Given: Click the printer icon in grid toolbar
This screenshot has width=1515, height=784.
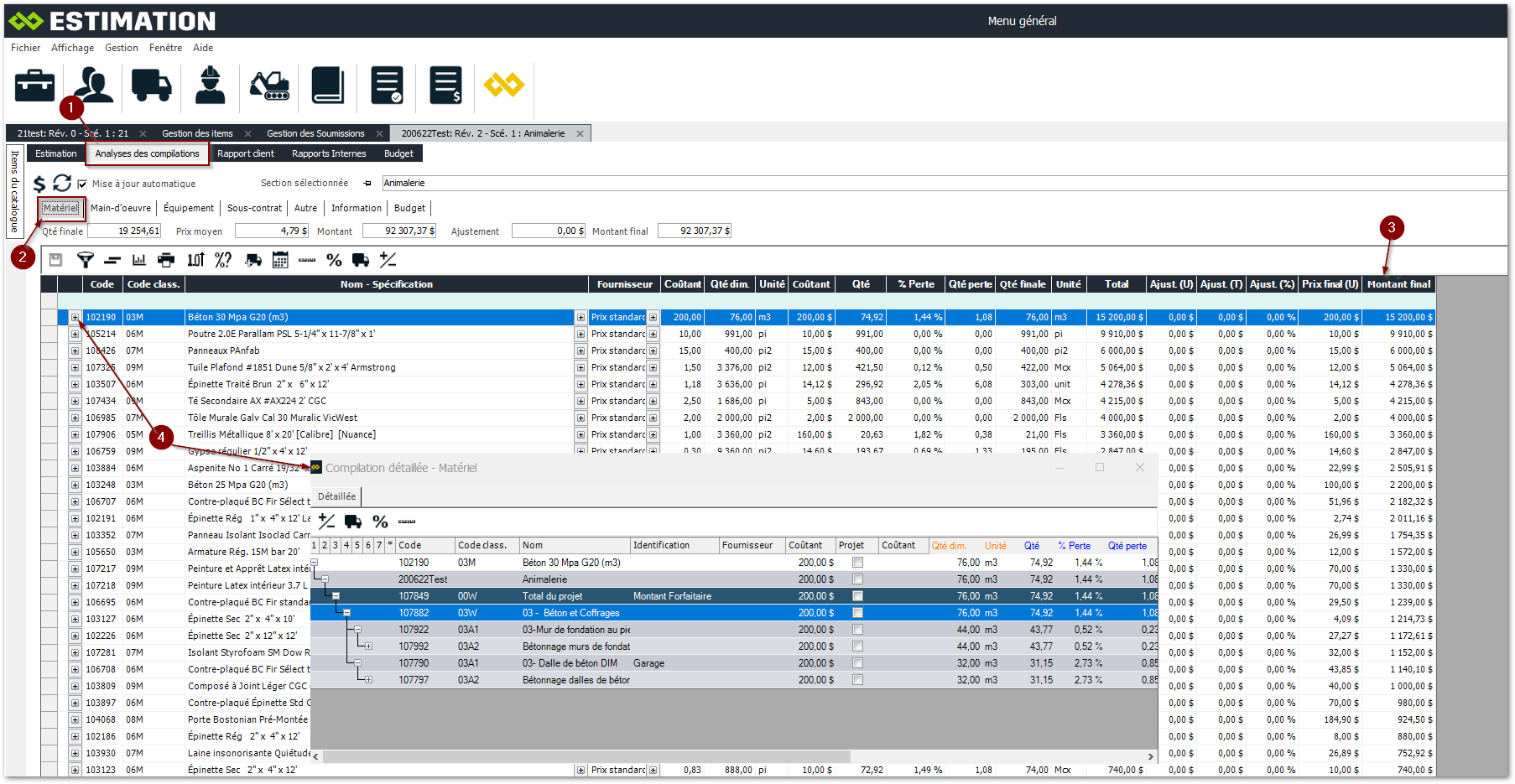Looking at the screenshot, I should (166, 260).
